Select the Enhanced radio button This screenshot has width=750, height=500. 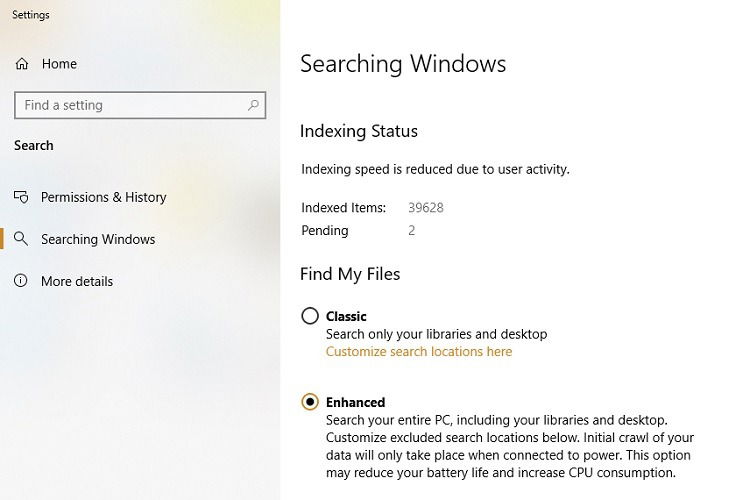[x=310, y=401]
